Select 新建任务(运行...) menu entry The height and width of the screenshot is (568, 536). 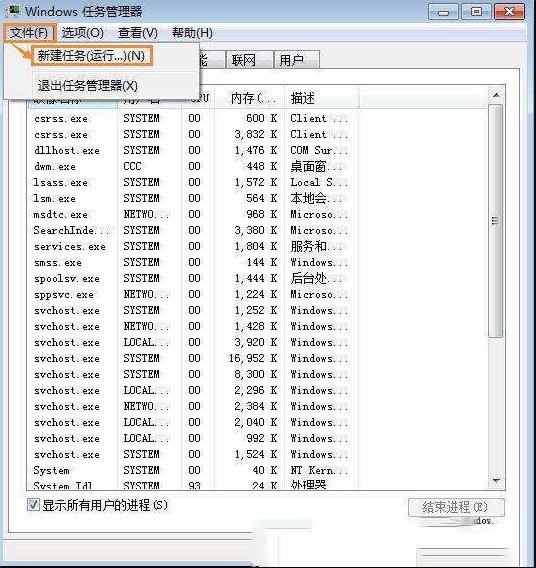point(92,56)
